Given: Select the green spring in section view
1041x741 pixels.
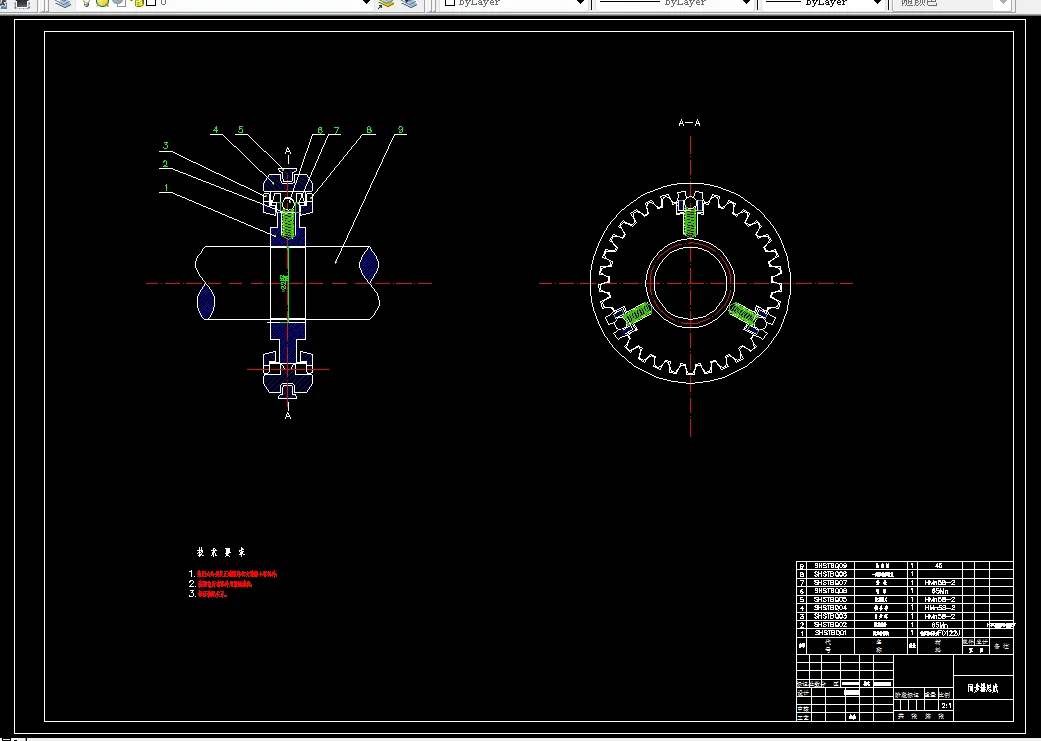Looking at the screenshot, I should point(288,221).
